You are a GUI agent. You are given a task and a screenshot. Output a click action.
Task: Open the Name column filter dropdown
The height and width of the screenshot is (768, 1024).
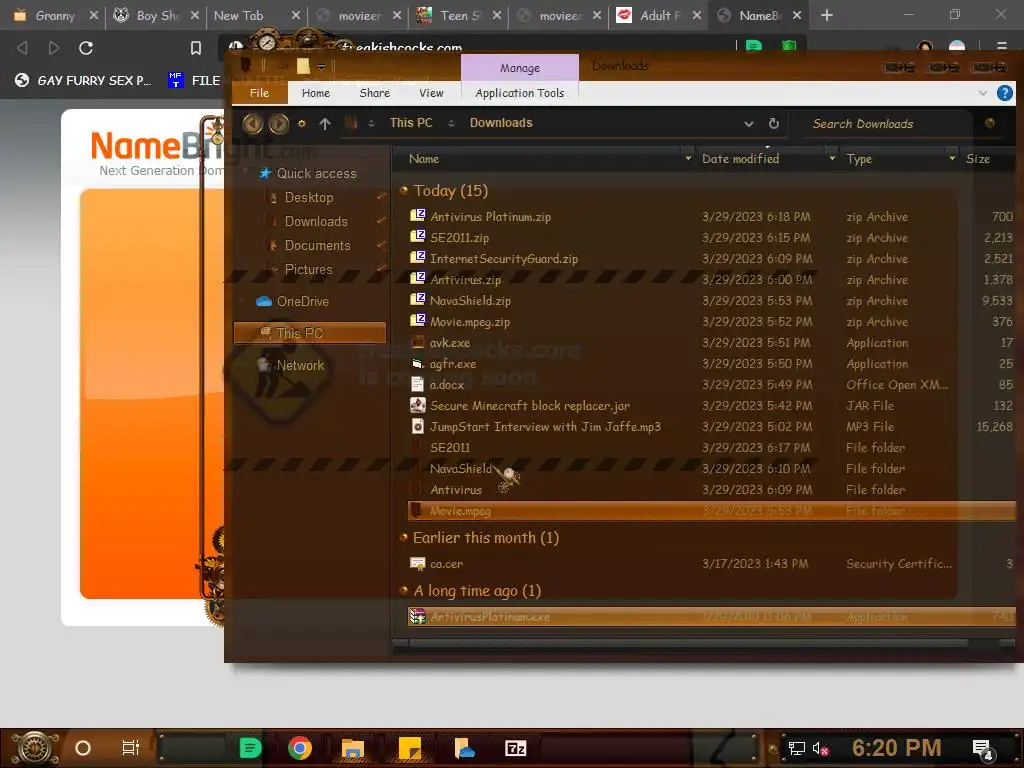[x=688, y=158]
